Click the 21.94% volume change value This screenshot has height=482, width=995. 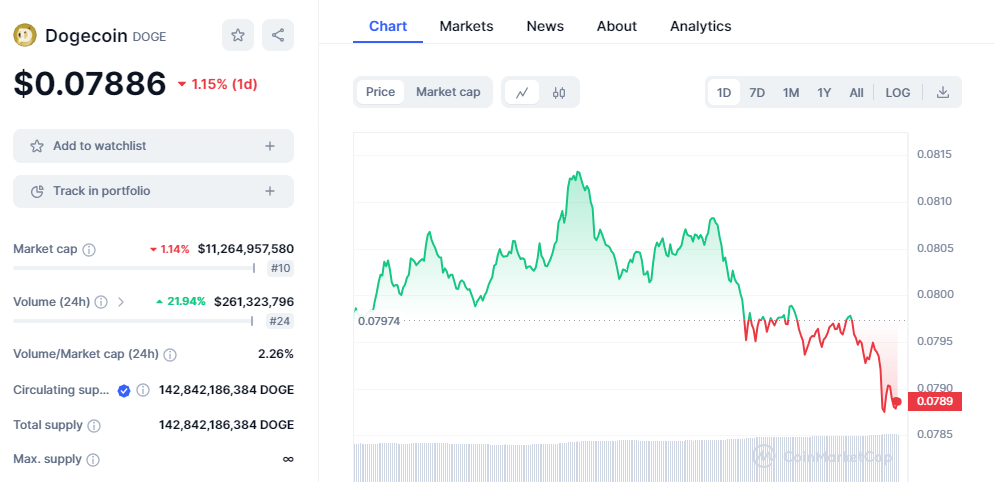(x=180, y=301)
